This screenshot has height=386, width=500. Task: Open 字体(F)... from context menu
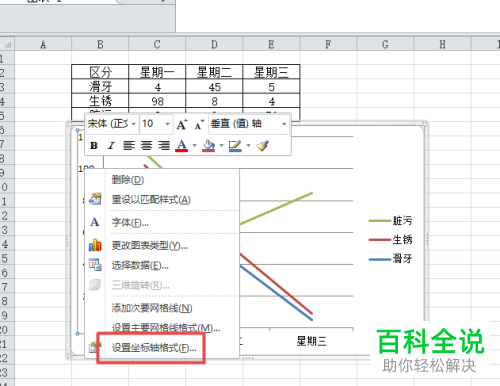point(162,222)
